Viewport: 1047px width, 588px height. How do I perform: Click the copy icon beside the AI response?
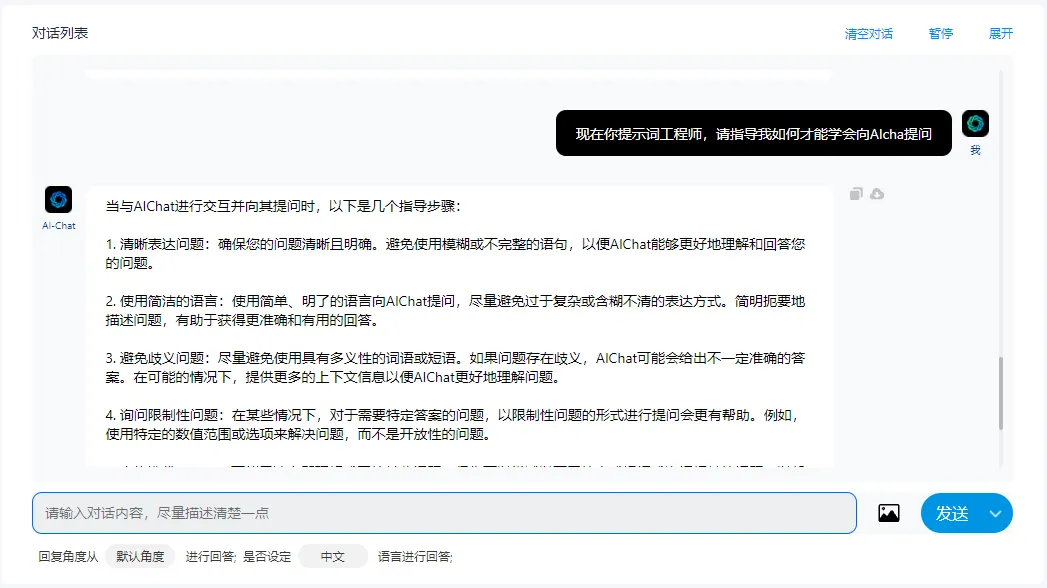(x=856, y=194)
